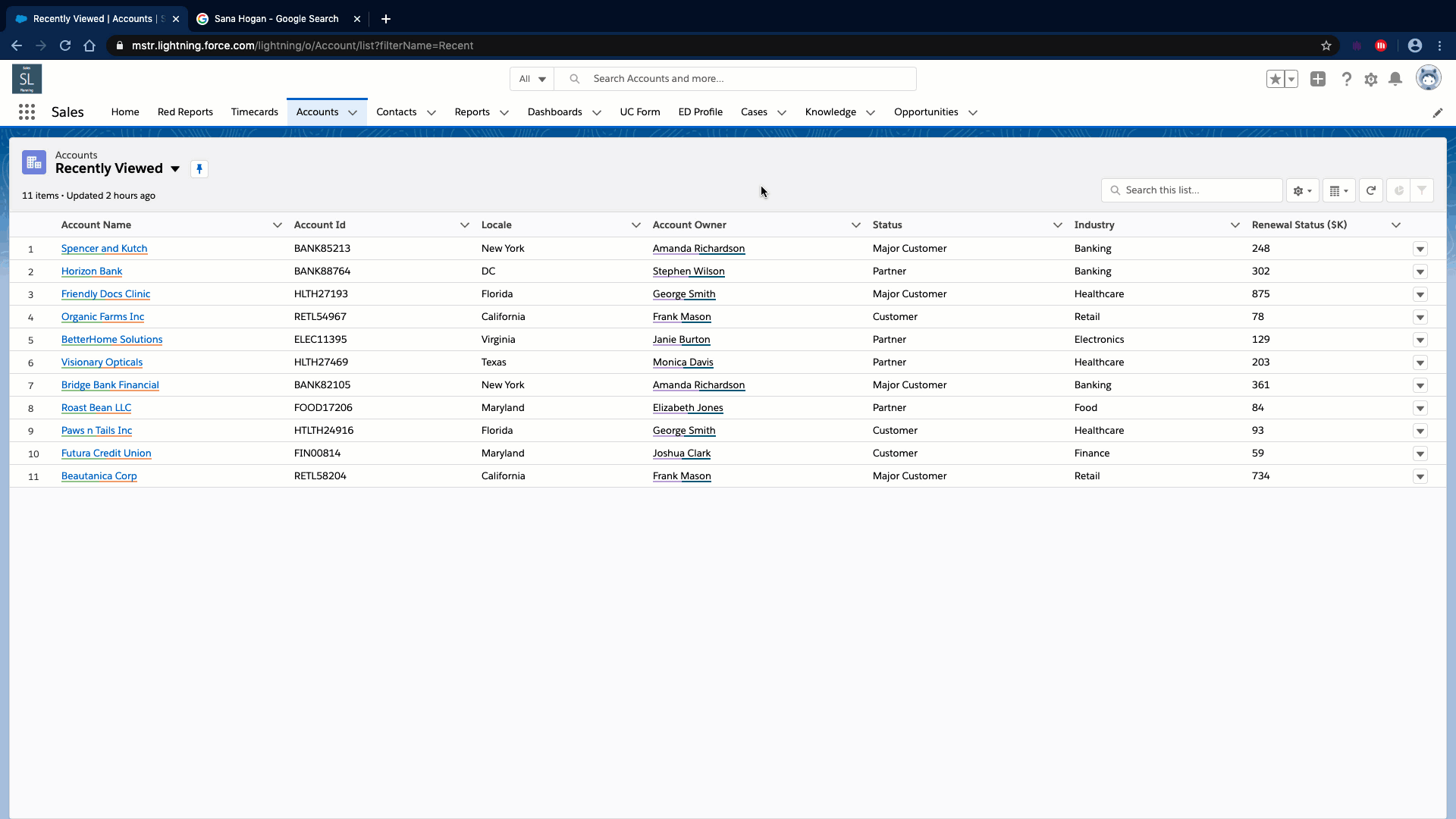Click the notifications bell icon
The image size is (1456, 819).
[x=1396, y=79]
